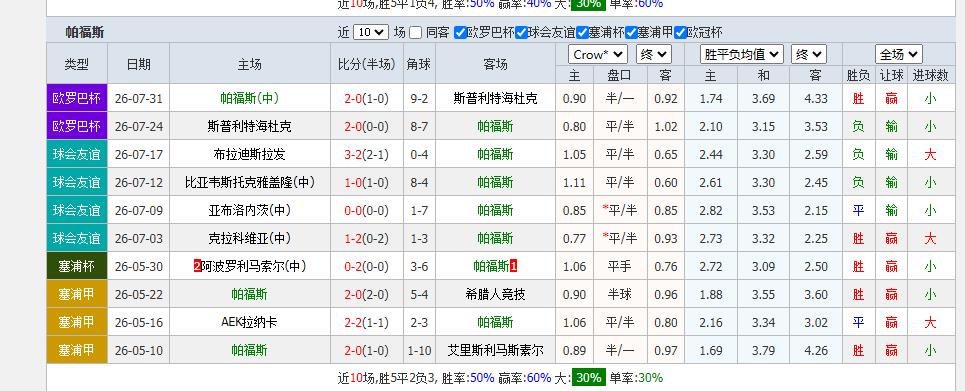
Task: Click the corner count 1-10
Action: pos(419,350)
